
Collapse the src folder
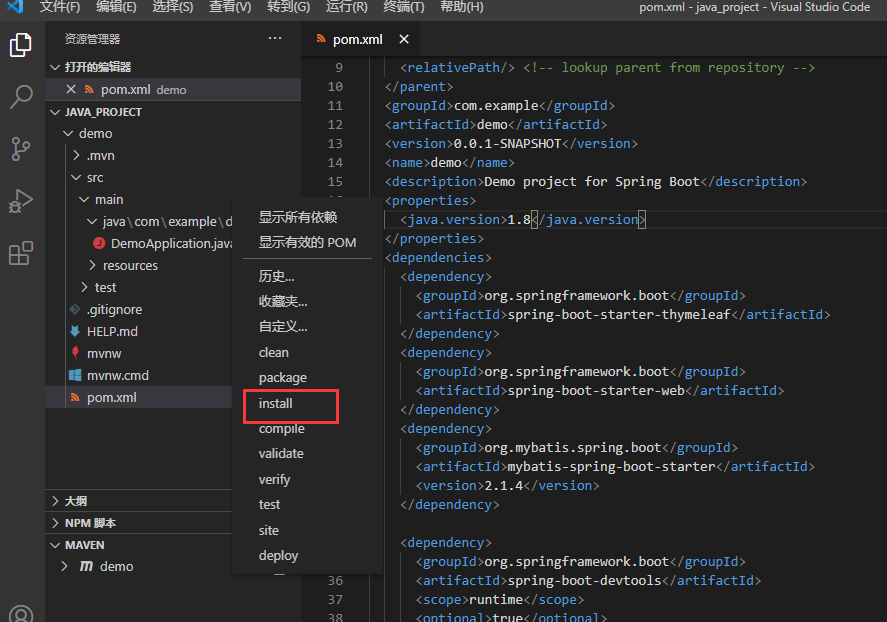(x=76, y=178)
